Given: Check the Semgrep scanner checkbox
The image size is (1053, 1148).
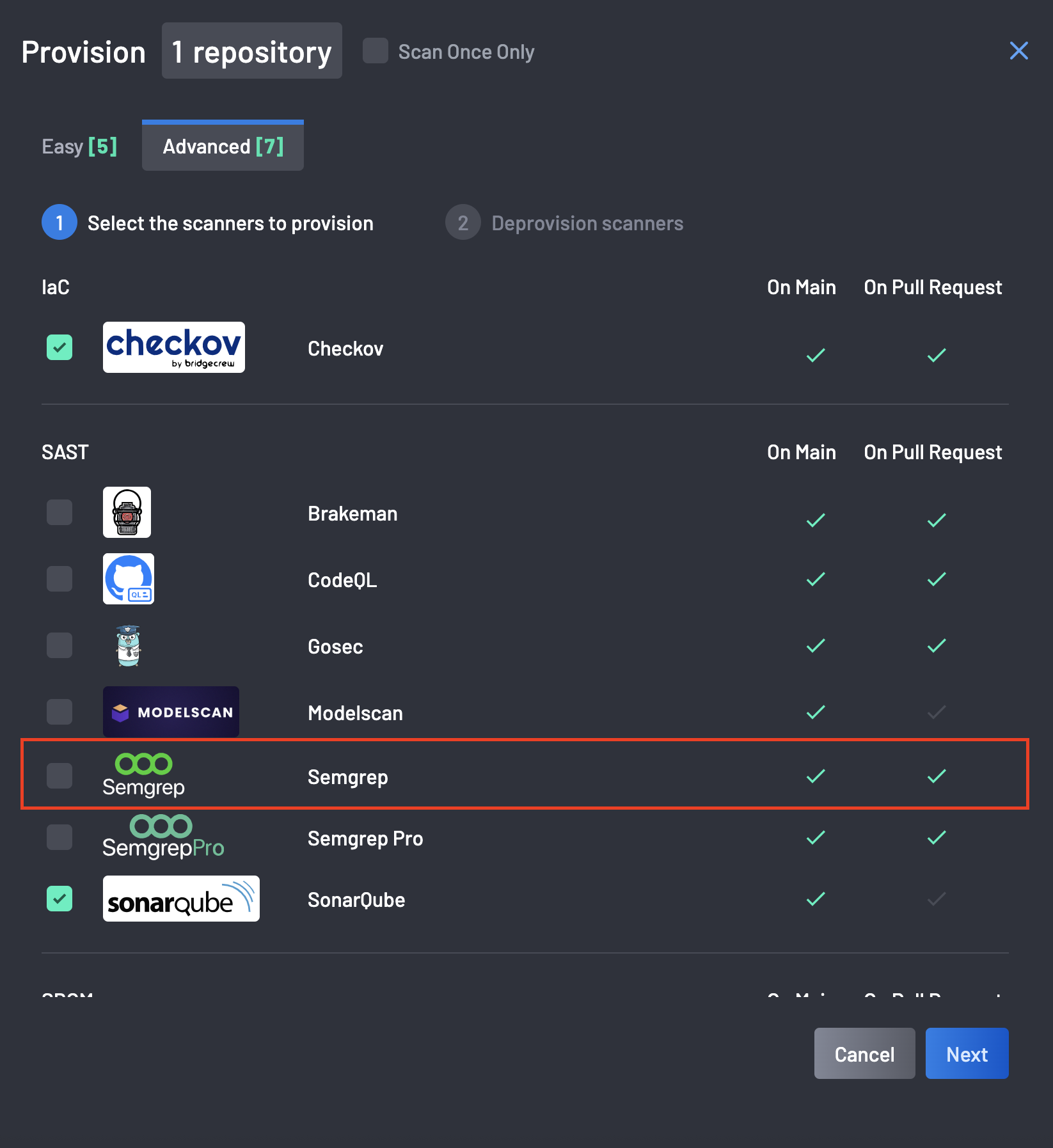Looking at the screenshot, I should click(59, 776).
